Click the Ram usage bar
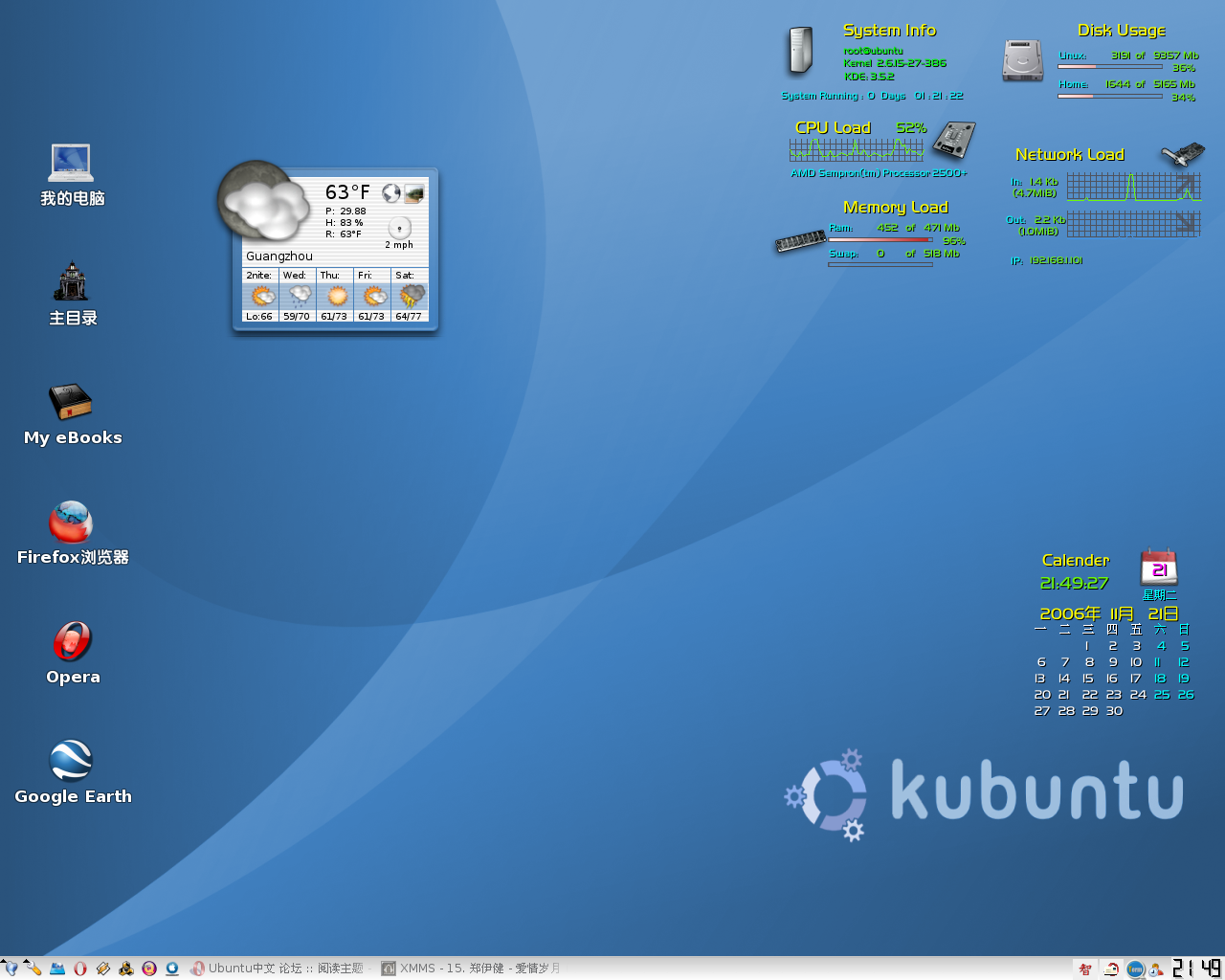Viewport: 1225px width, 980px height. [880, 239]
